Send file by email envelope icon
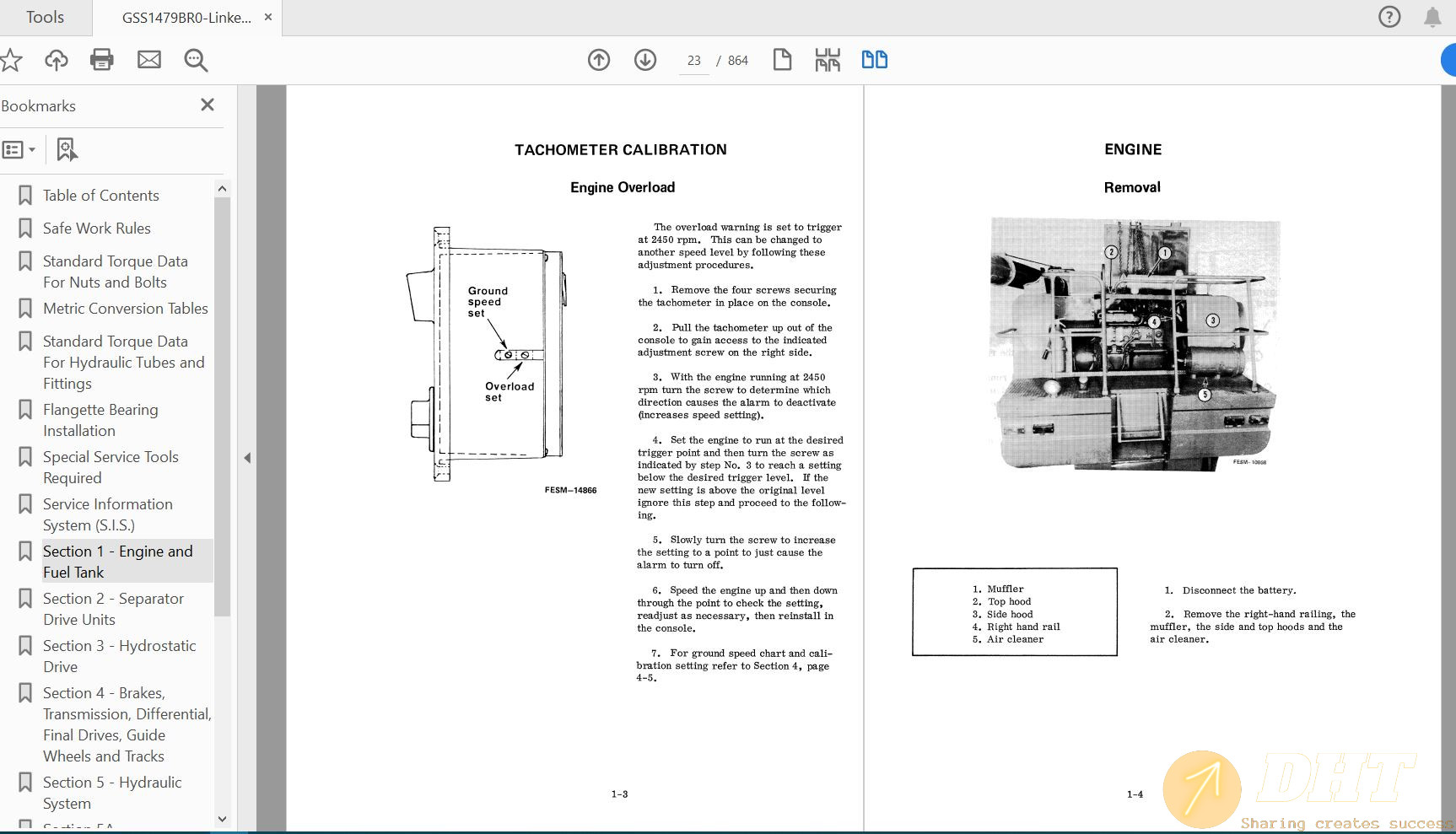The image size is (1456, 834). [149, 60]
